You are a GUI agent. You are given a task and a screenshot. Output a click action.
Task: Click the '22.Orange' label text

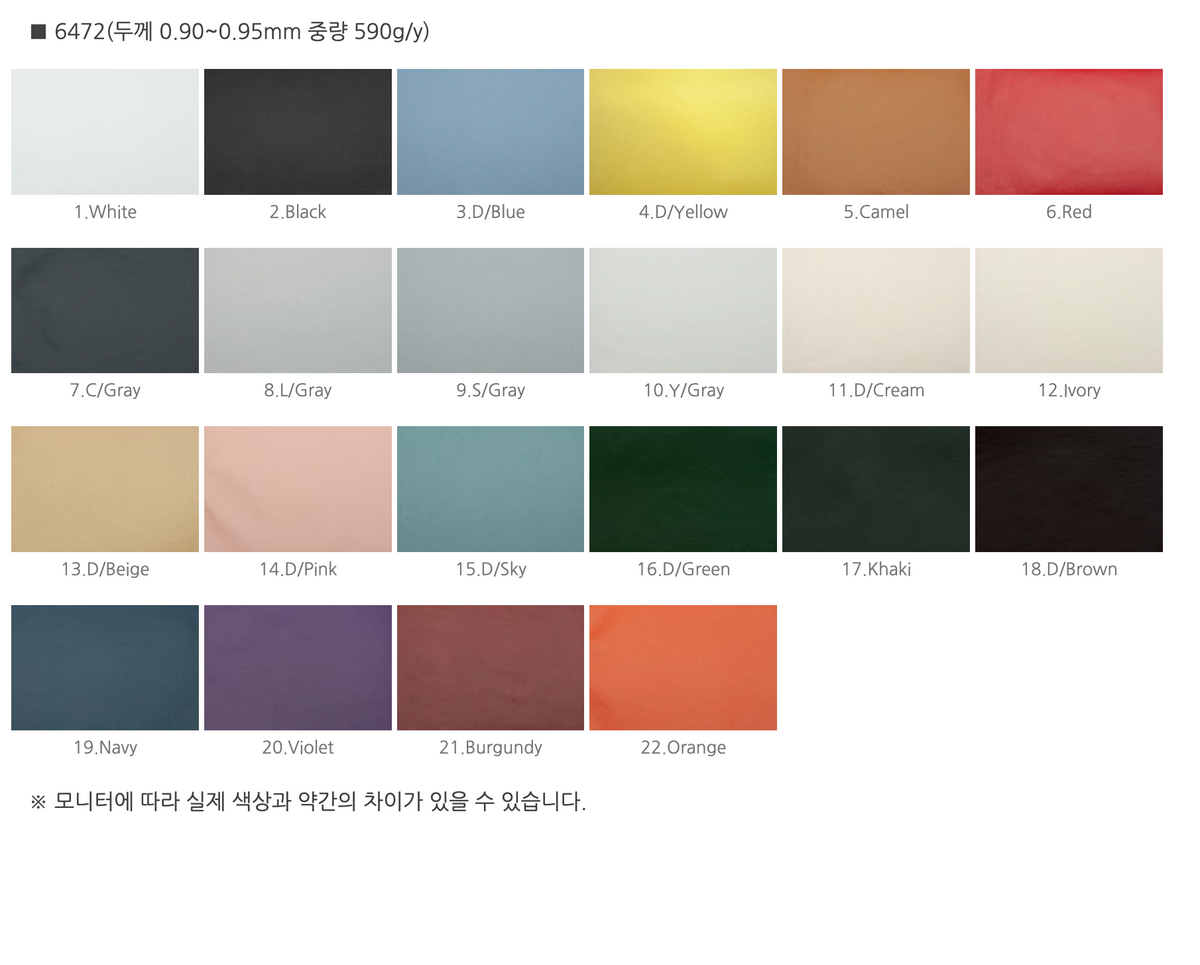click(x=683, y=747)
